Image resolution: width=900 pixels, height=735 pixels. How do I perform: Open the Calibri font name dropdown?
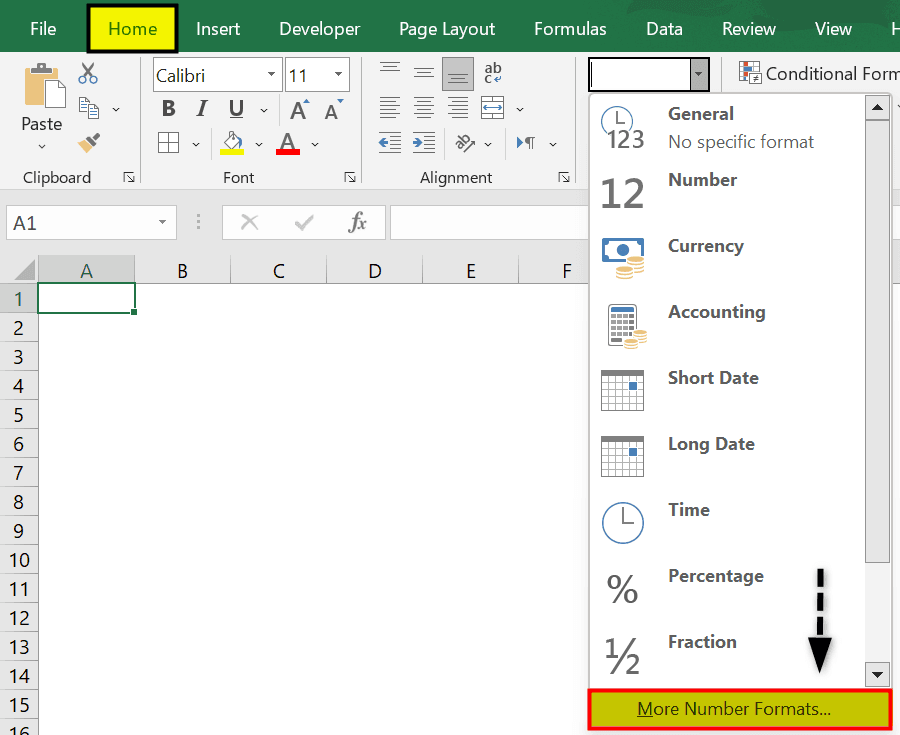(271, 74)
